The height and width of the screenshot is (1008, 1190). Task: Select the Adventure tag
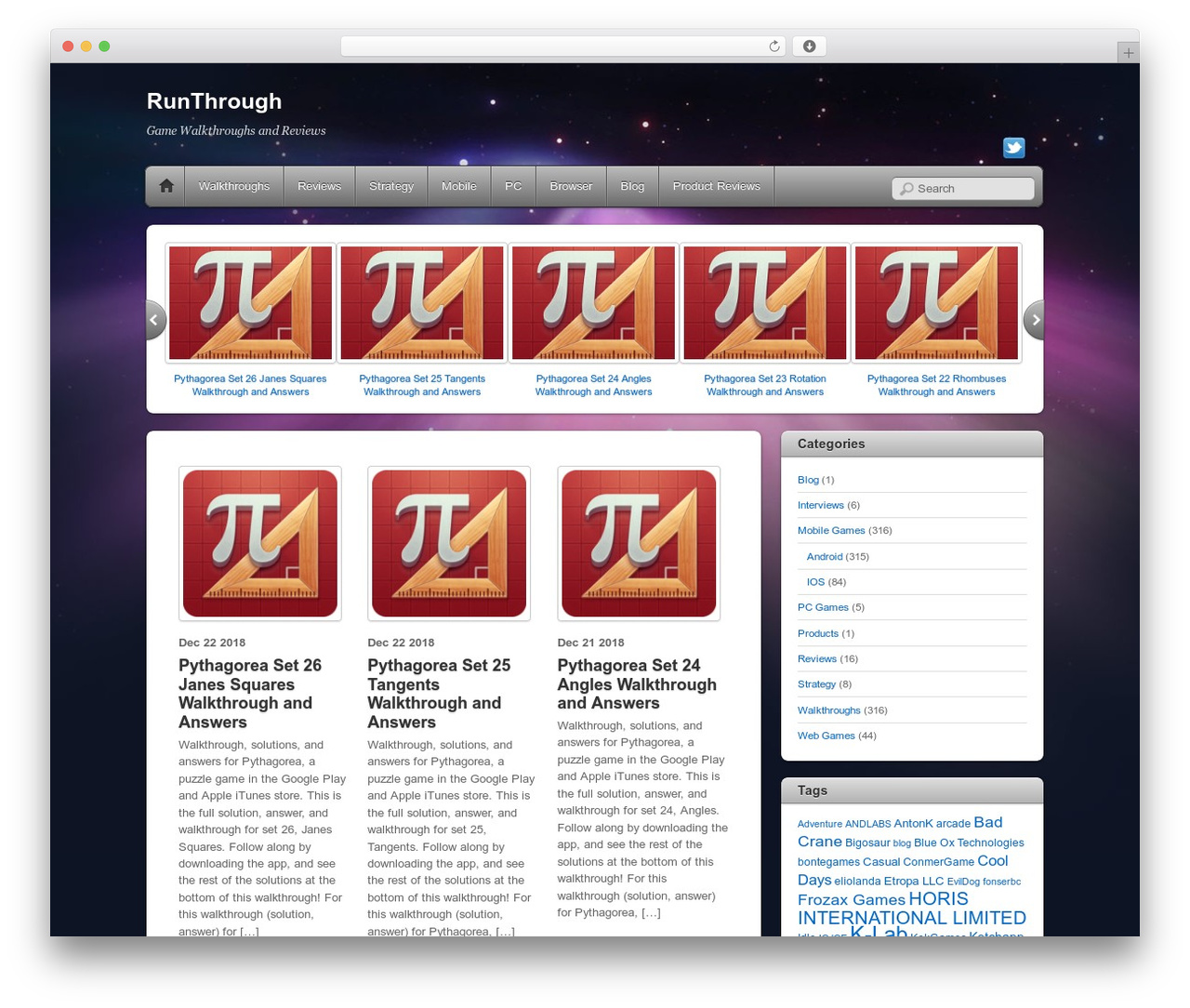tap(820, 824)
